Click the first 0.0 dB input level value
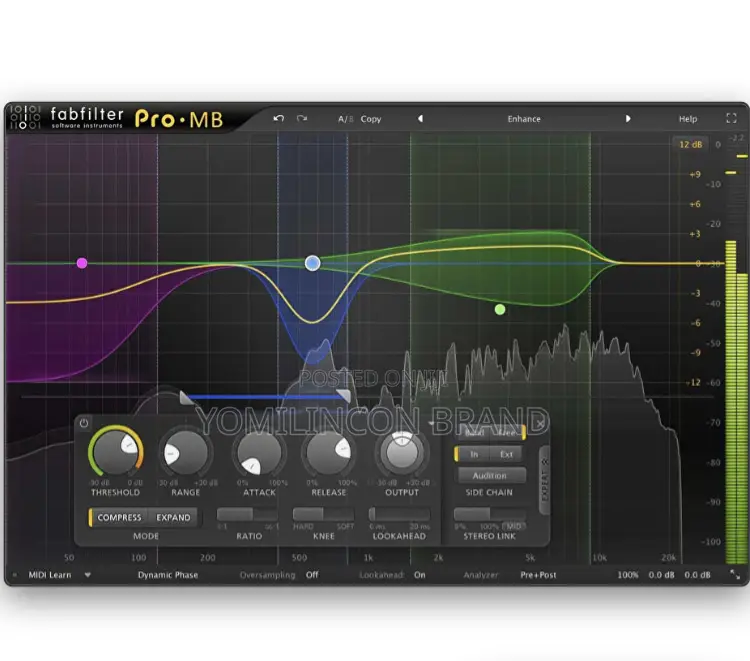750x661 pixels. 661,575
